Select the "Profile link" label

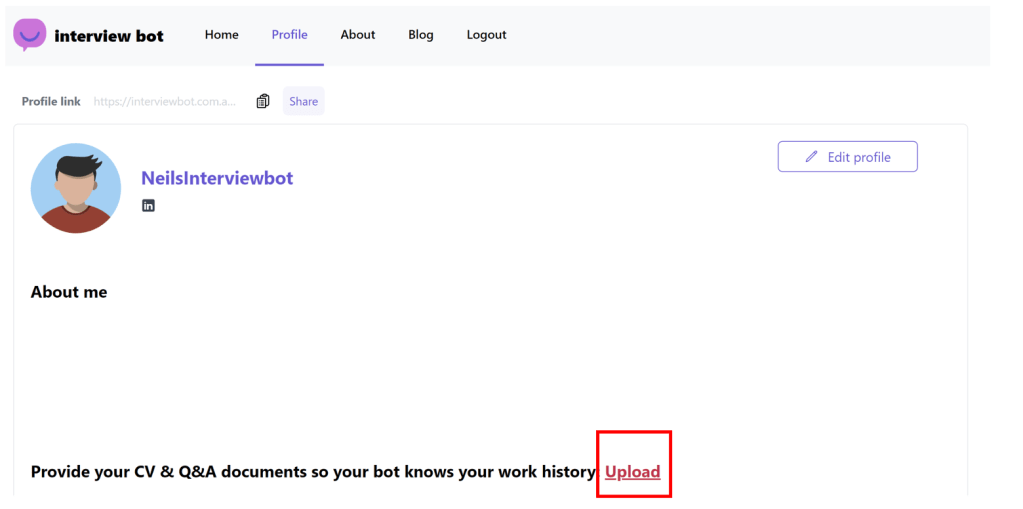[x=51, y=101]
